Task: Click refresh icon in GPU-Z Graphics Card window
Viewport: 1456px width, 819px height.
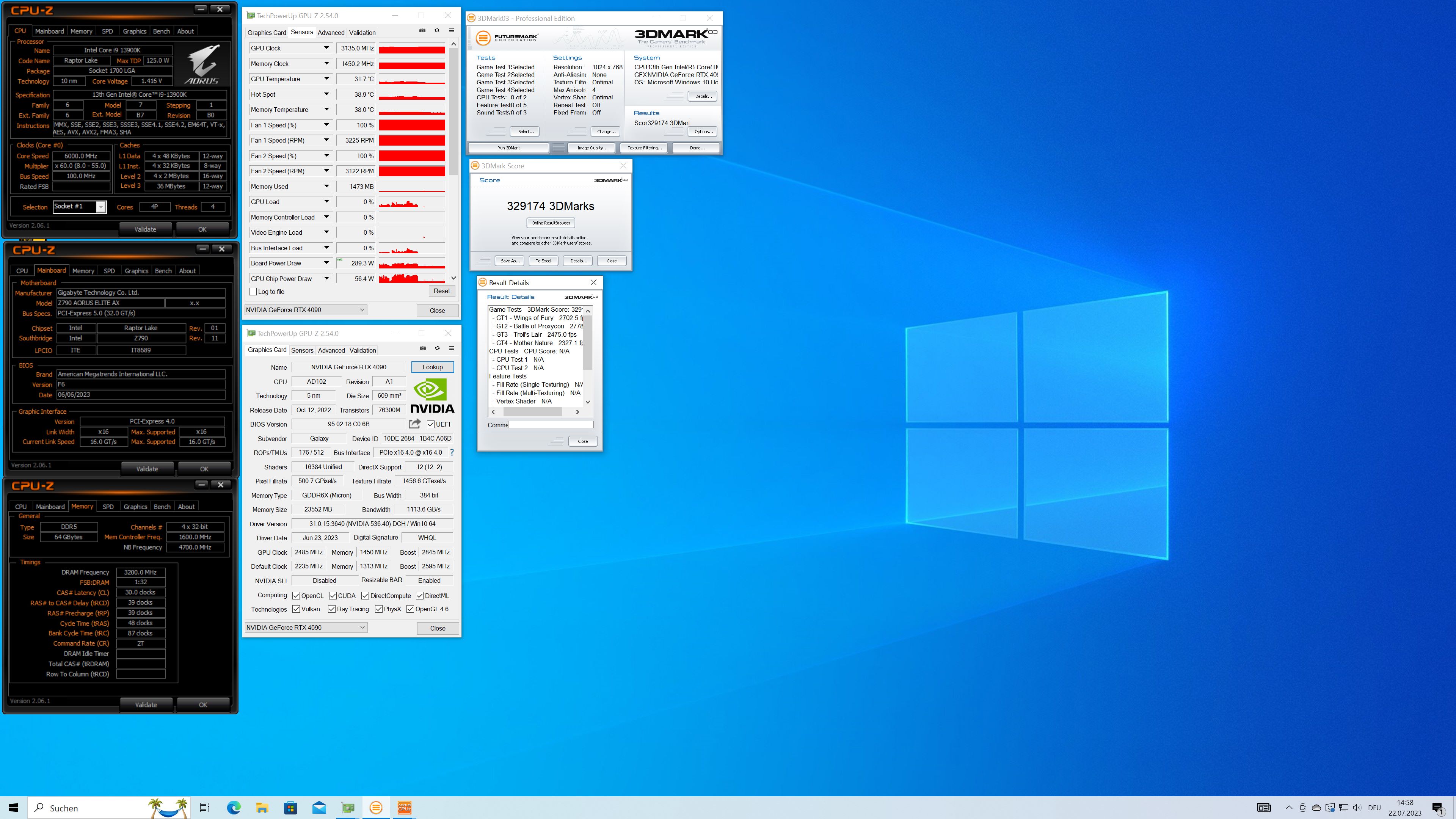Action: (x=438, y=348)
